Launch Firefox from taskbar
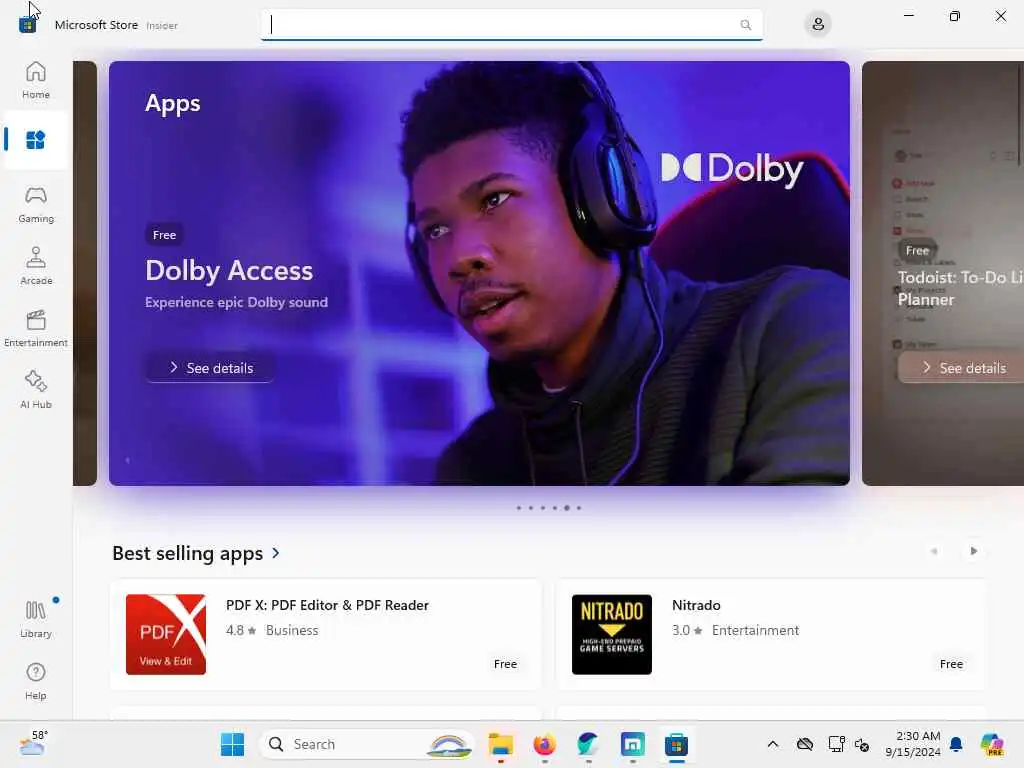Screen dimensions: 1024x768 click(x=545, y=744)
